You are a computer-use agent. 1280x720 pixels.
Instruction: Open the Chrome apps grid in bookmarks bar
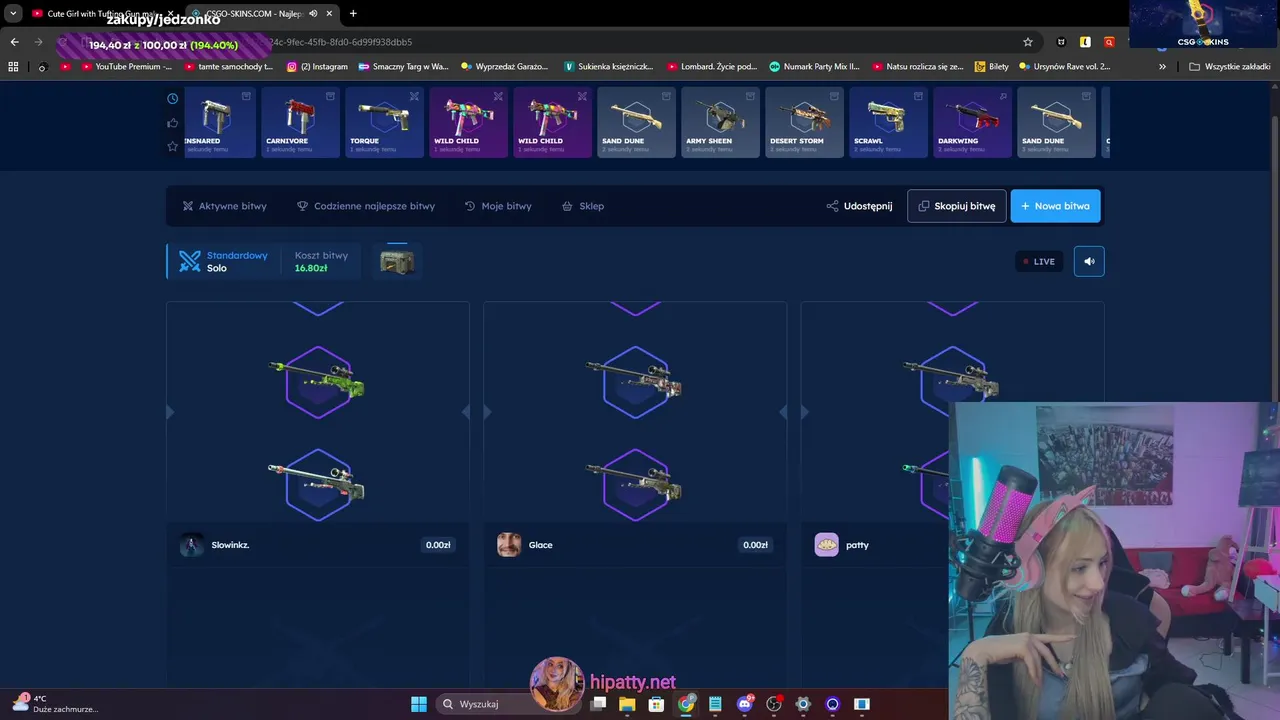13,67
